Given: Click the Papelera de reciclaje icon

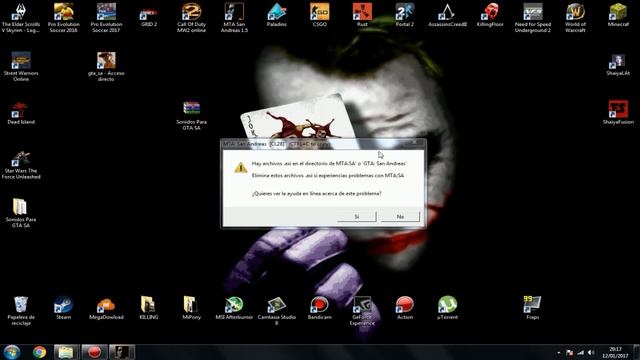Looking at the screenshot, I should (x=21, y=311).
